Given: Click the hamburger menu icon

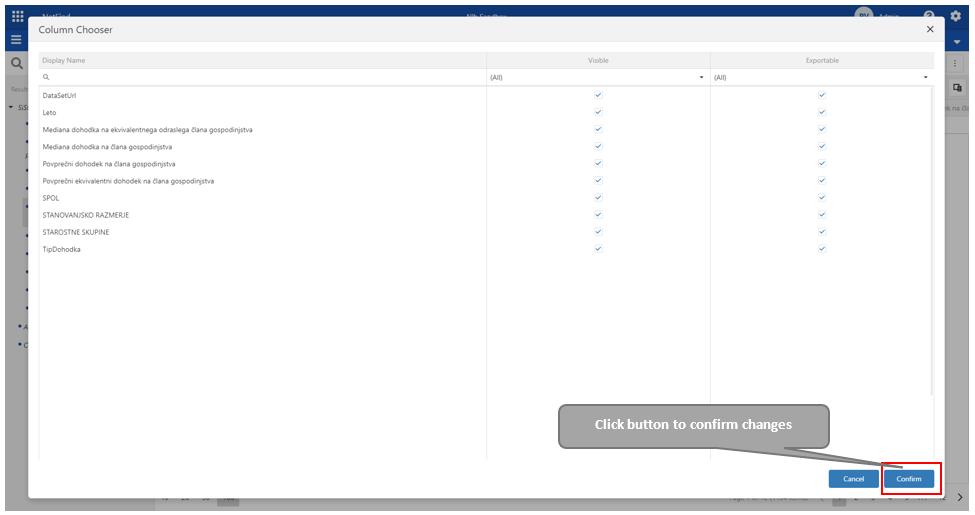Looking at the screenshot, I should pos(16,40).
